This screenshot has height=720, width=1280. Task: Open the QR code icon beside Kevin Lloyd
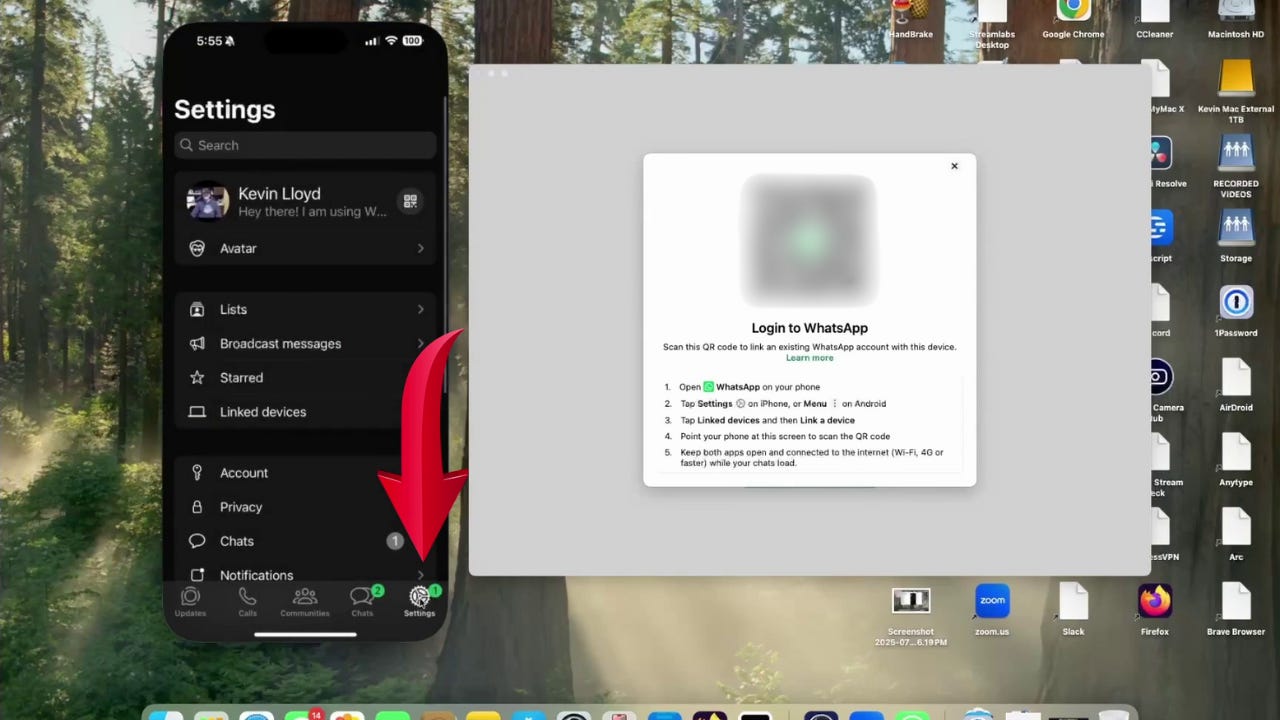[410, 201]
